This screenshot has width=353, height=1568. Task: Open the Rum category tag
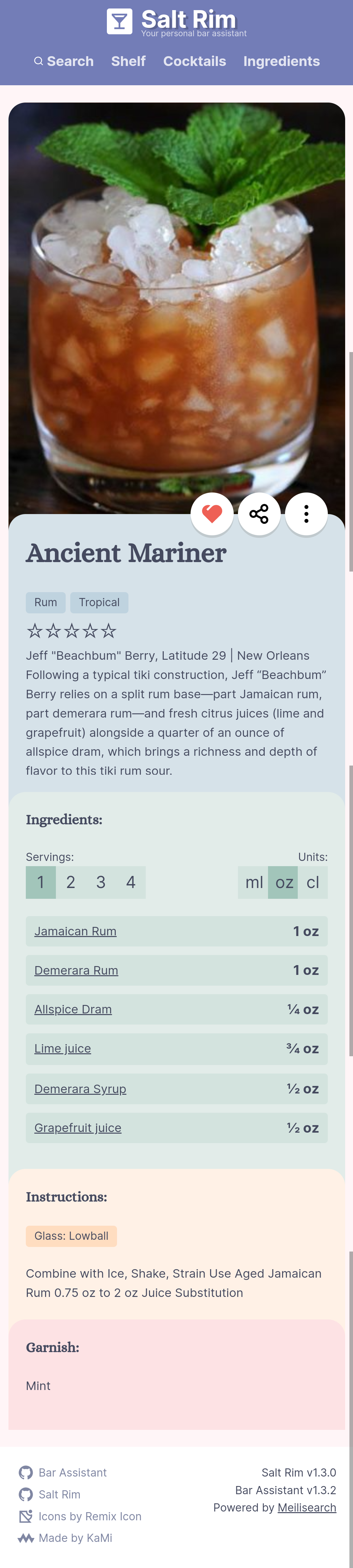[45, 602]
